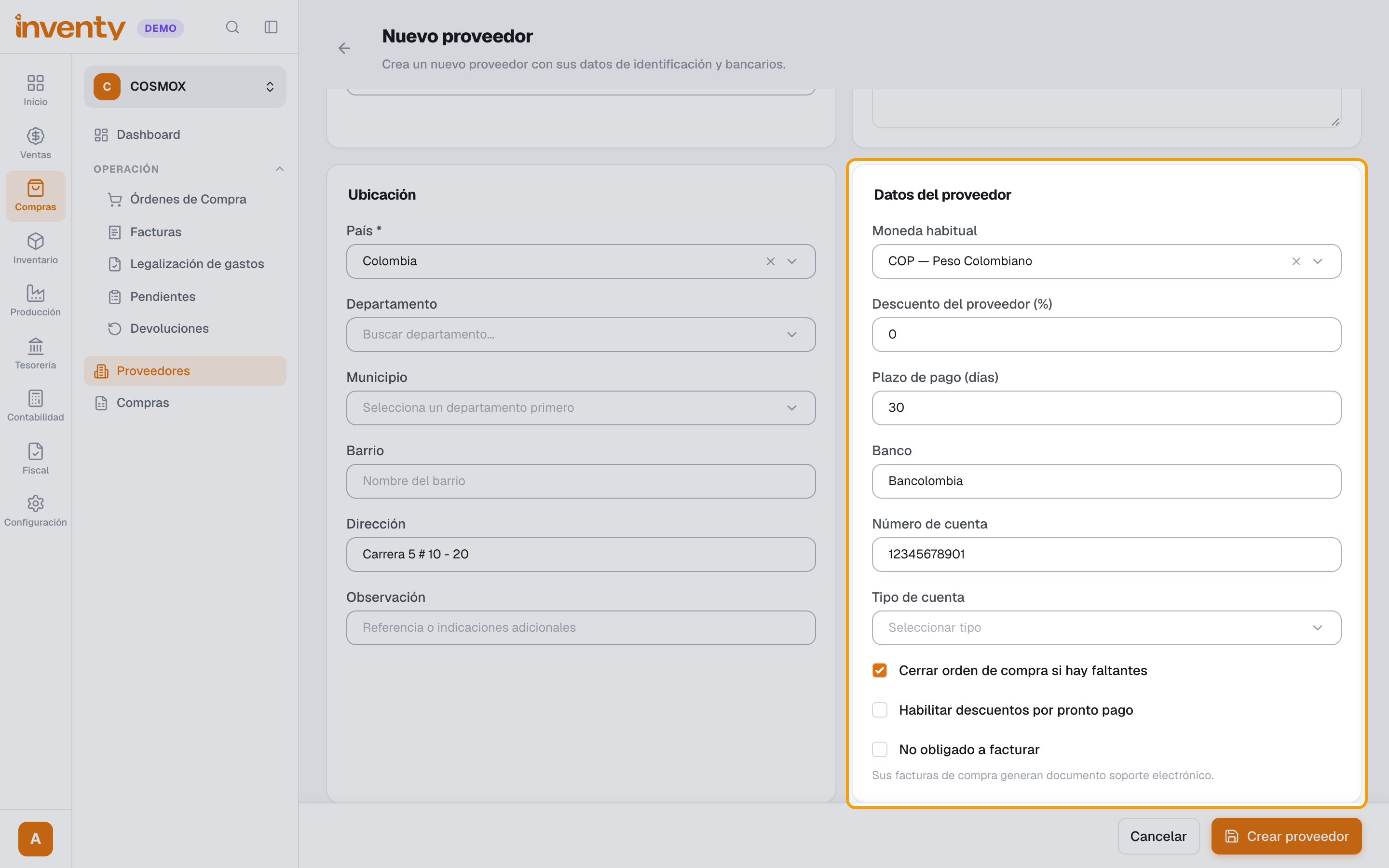This screenshot has height=868, width=1389.
Task: Open Dashboard in the sidebar
Action: click(185, 135)
